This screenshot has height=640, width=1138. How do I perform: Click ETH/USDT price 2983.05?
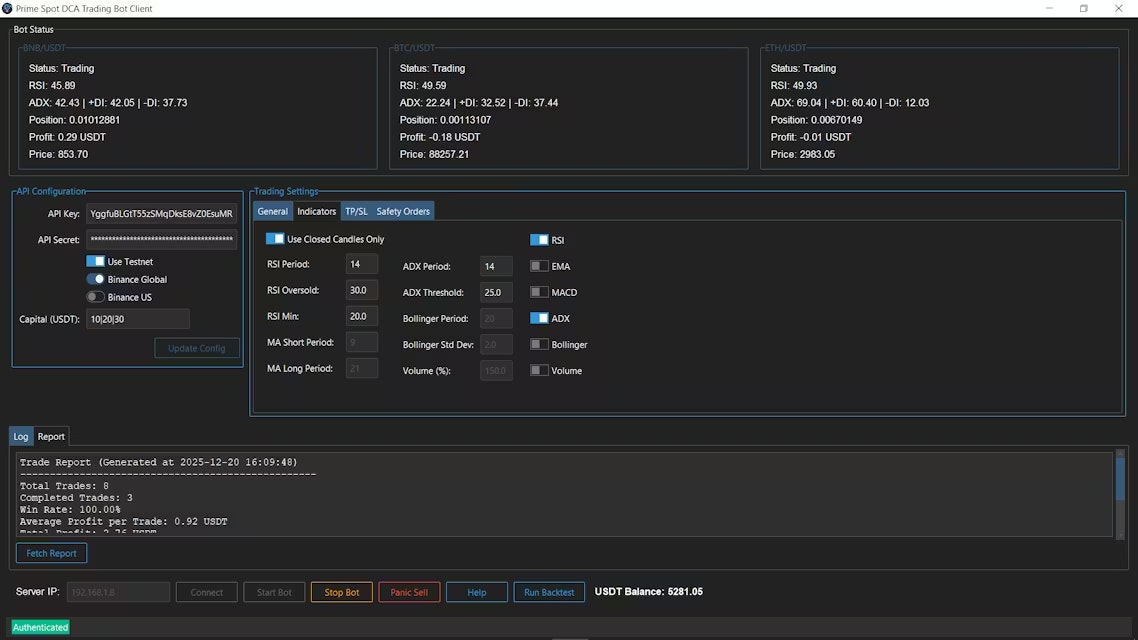tap(803, 155)
